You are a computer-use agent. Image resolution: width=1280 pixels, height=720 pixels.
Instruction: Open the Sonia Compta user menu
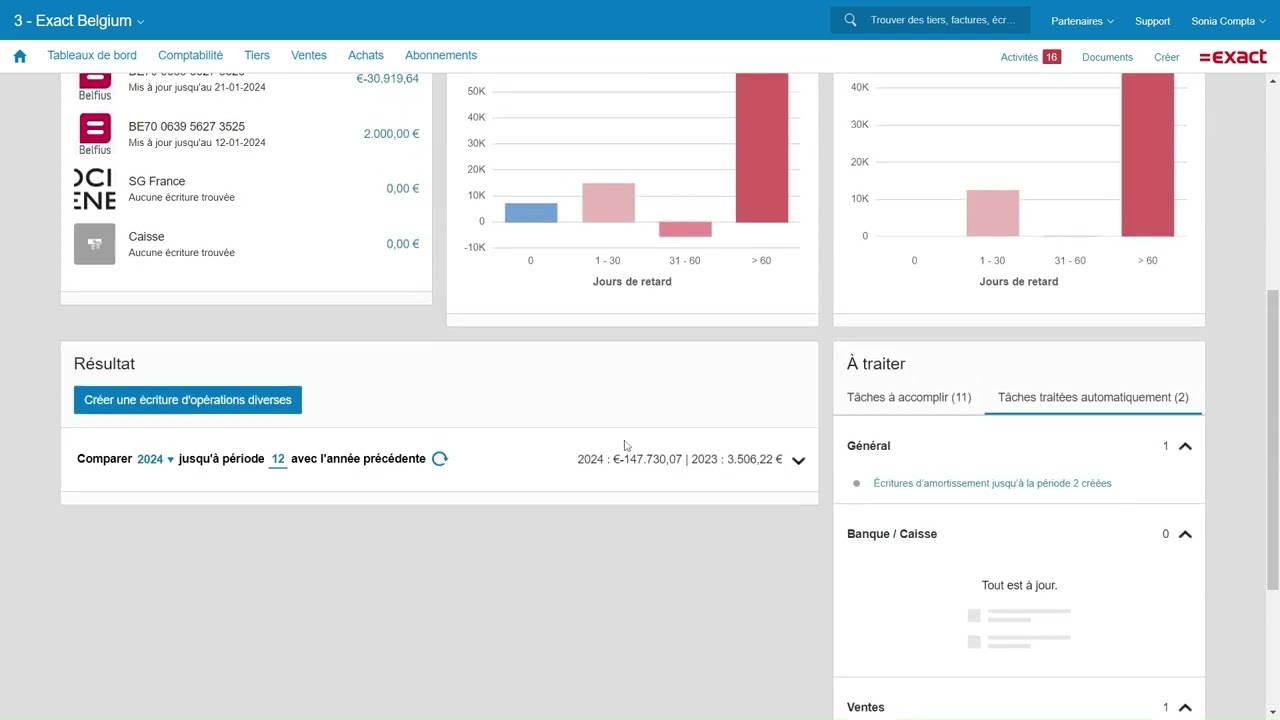pos(1229,21)
